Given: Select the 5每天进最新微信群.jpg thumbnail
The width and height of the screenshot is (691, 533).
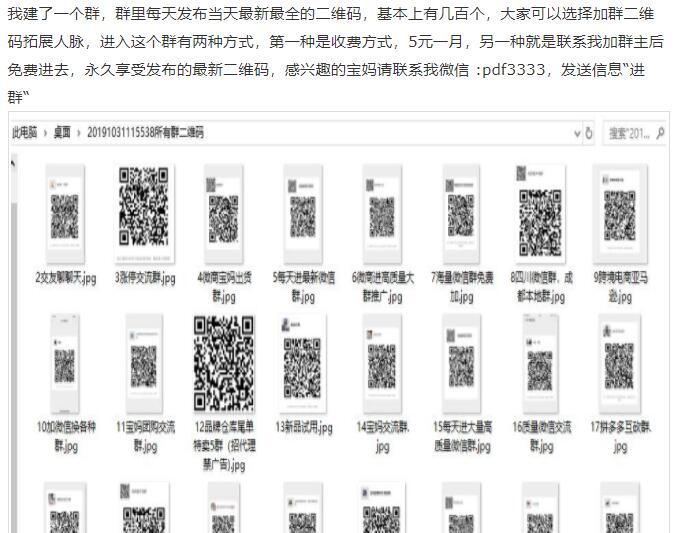Looking at the screenshot, I should (303, 214).
